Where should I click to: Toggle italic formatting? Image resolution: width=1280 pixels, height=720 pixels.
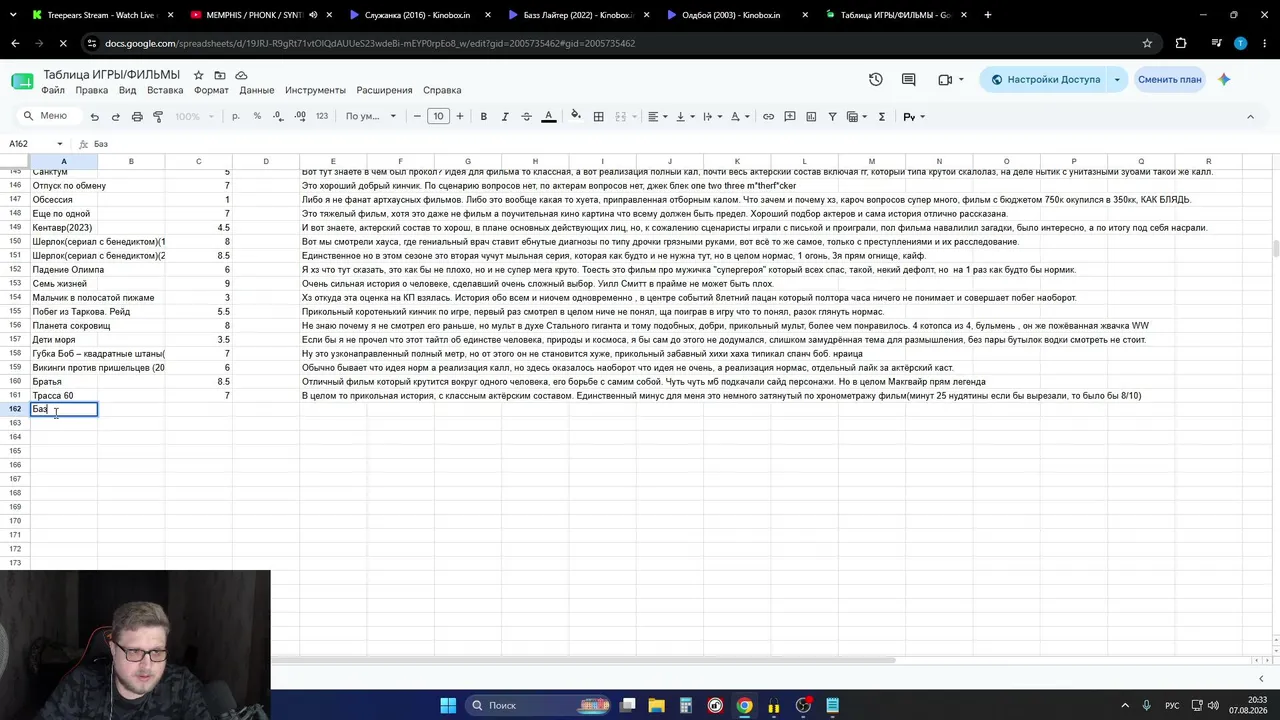pos(505,117)
